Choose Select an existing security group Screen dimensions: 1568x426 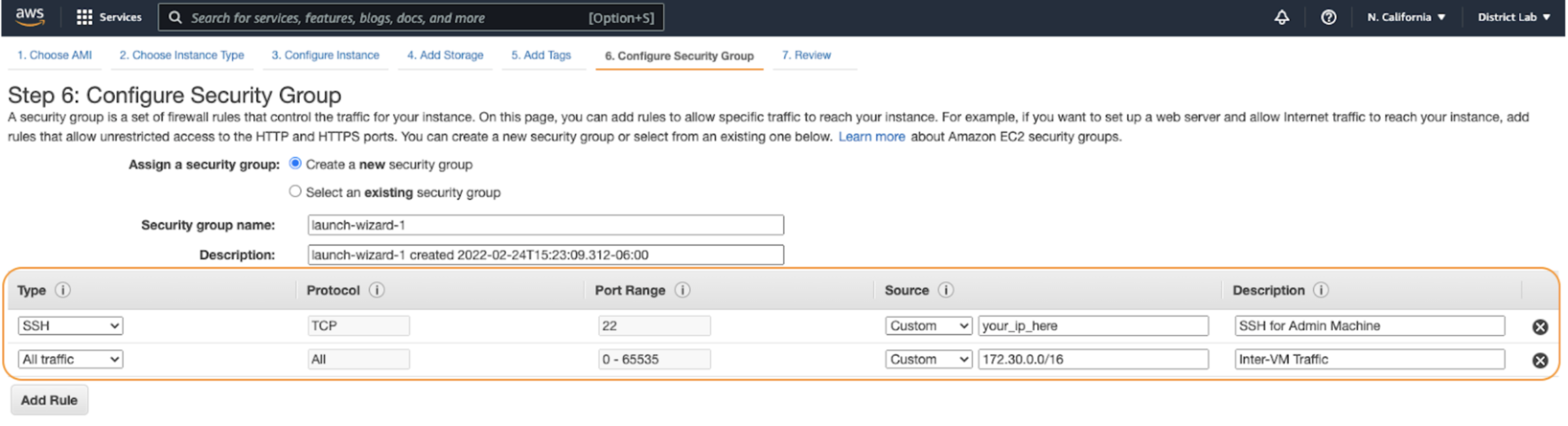pyautogui.click(x=296, y=191)
